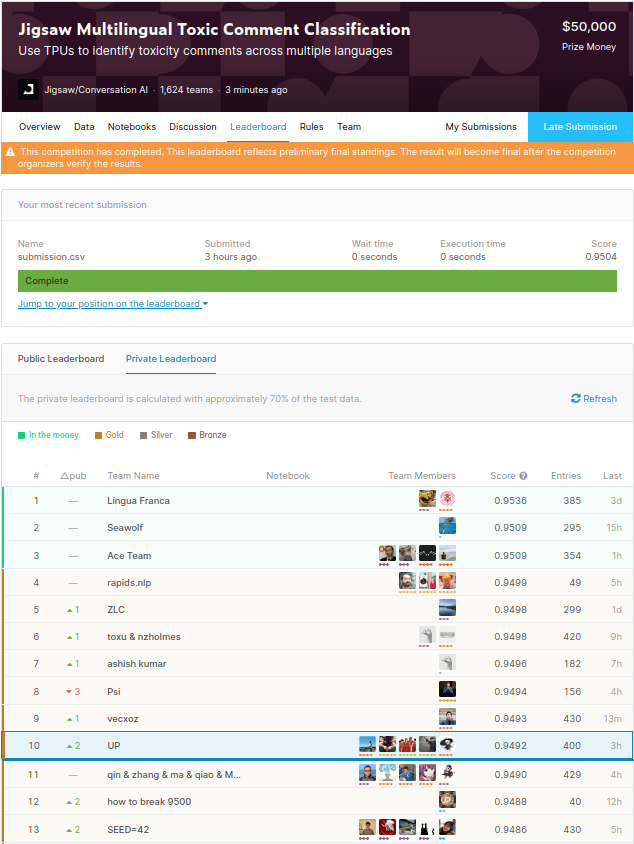Viewport: 634px width, 844px height.
Task: Open the Seawolf team name
Action: (125, 528)
